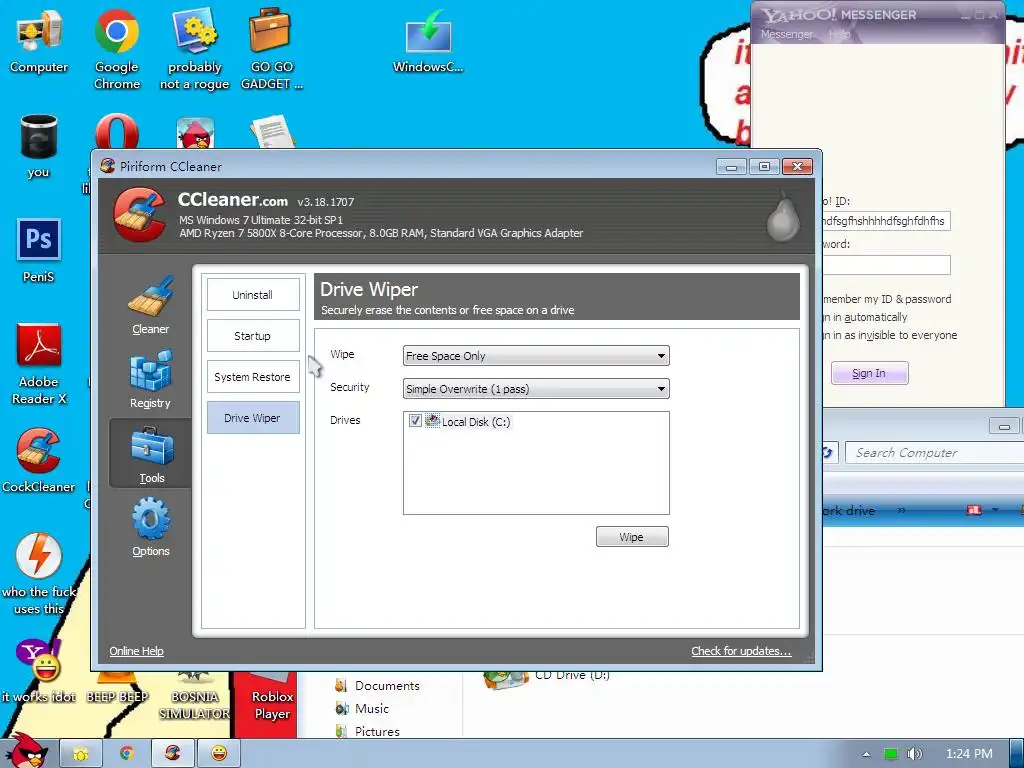Open the Online Help link
The width and height of the screenshot is (1024, 768).
click(136, 651)
